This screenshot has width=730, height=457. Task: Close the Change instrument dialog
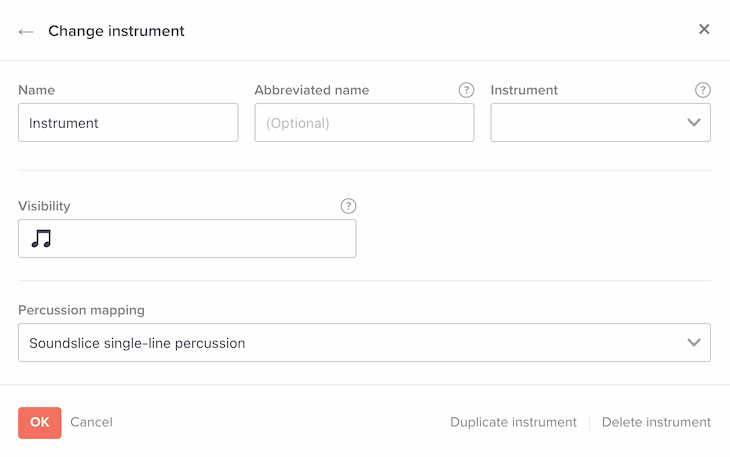pyautogui.click(x=704, y=29)
